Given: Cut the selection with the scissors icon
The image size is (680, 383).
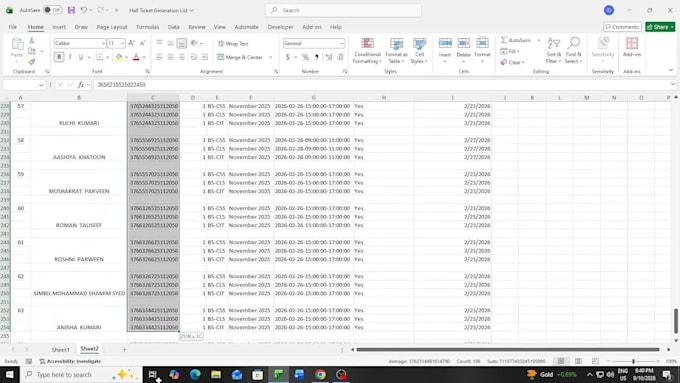Looking at the screenshot, I should (32, 40).
